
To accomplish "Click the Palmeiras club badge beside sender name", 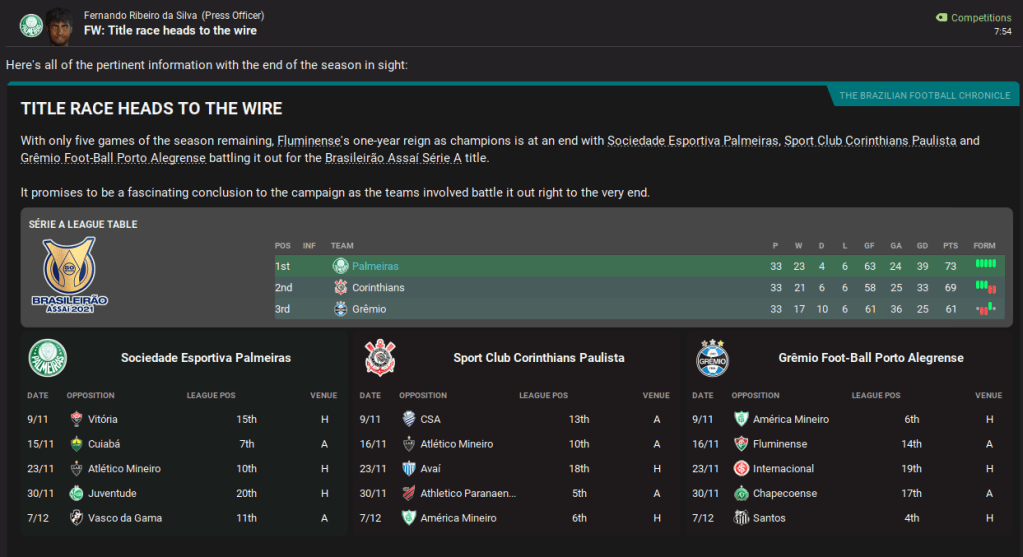I will pyautogui.click(x=31, y=25).
